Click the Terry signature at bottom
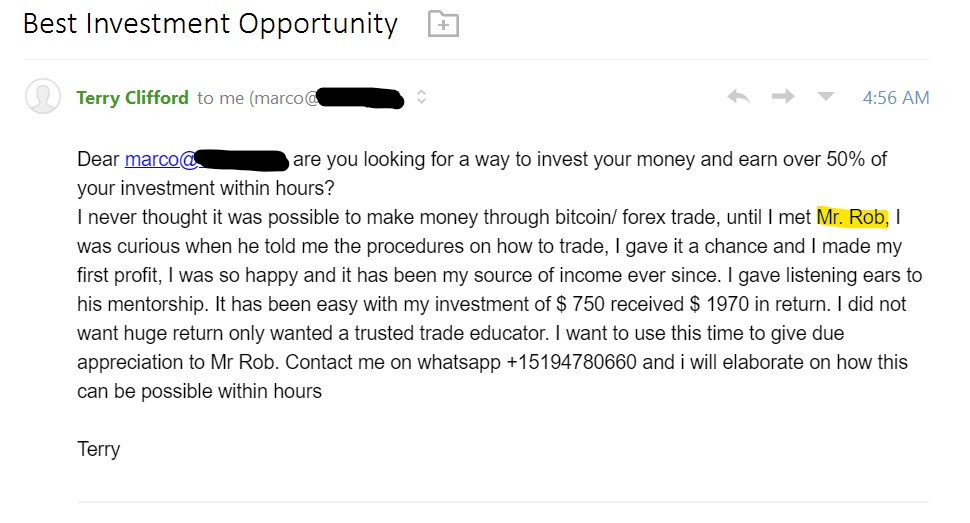Viewport: 970px width, 523px height. [x=98, y=449]
